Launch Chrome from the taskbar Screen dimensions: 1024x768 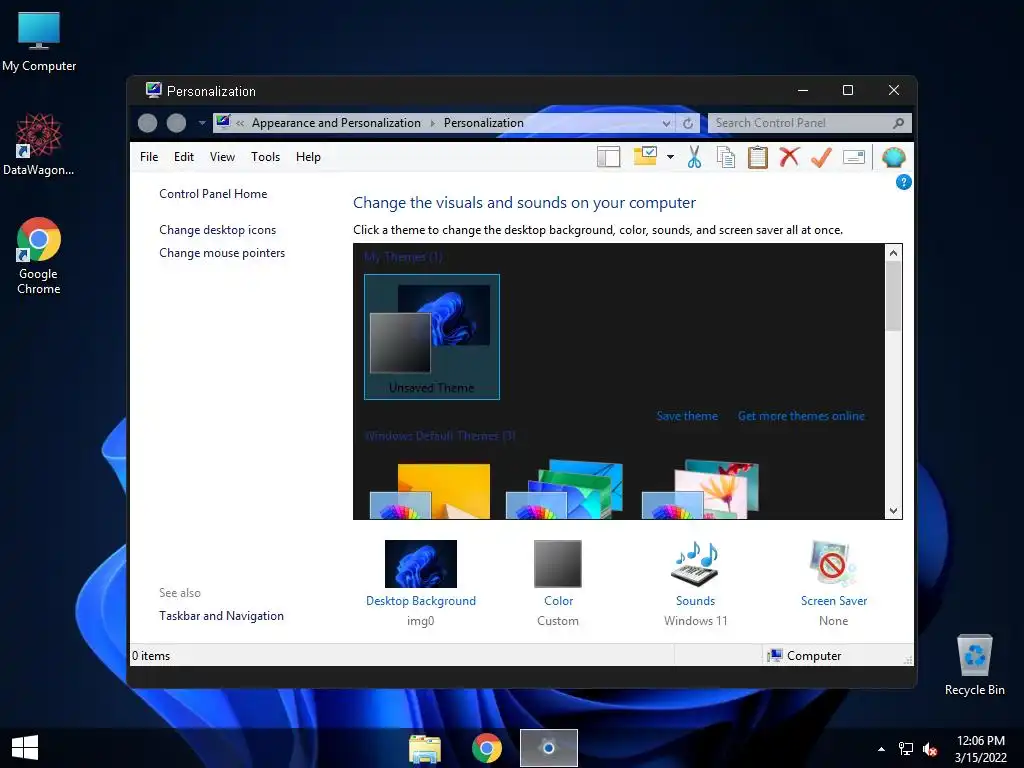point(487,748)
